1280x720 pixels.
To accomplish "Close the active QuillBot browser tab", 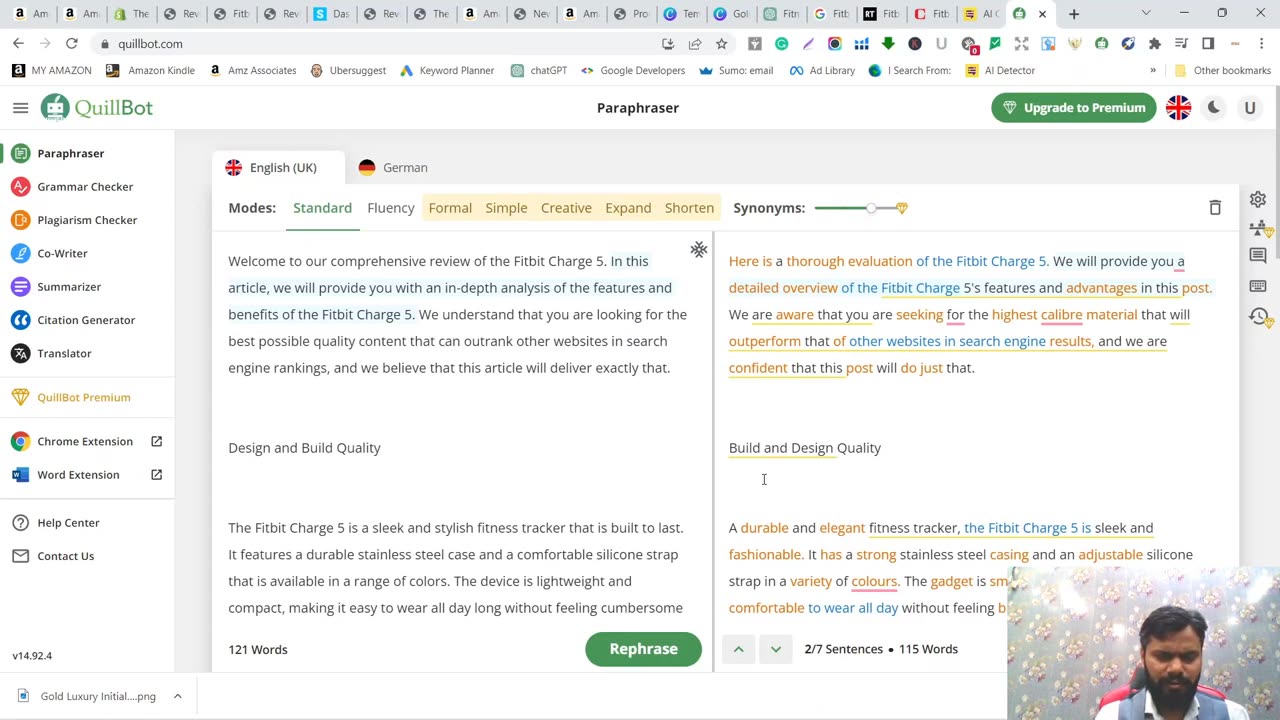I will click(x=1042, y=14).
